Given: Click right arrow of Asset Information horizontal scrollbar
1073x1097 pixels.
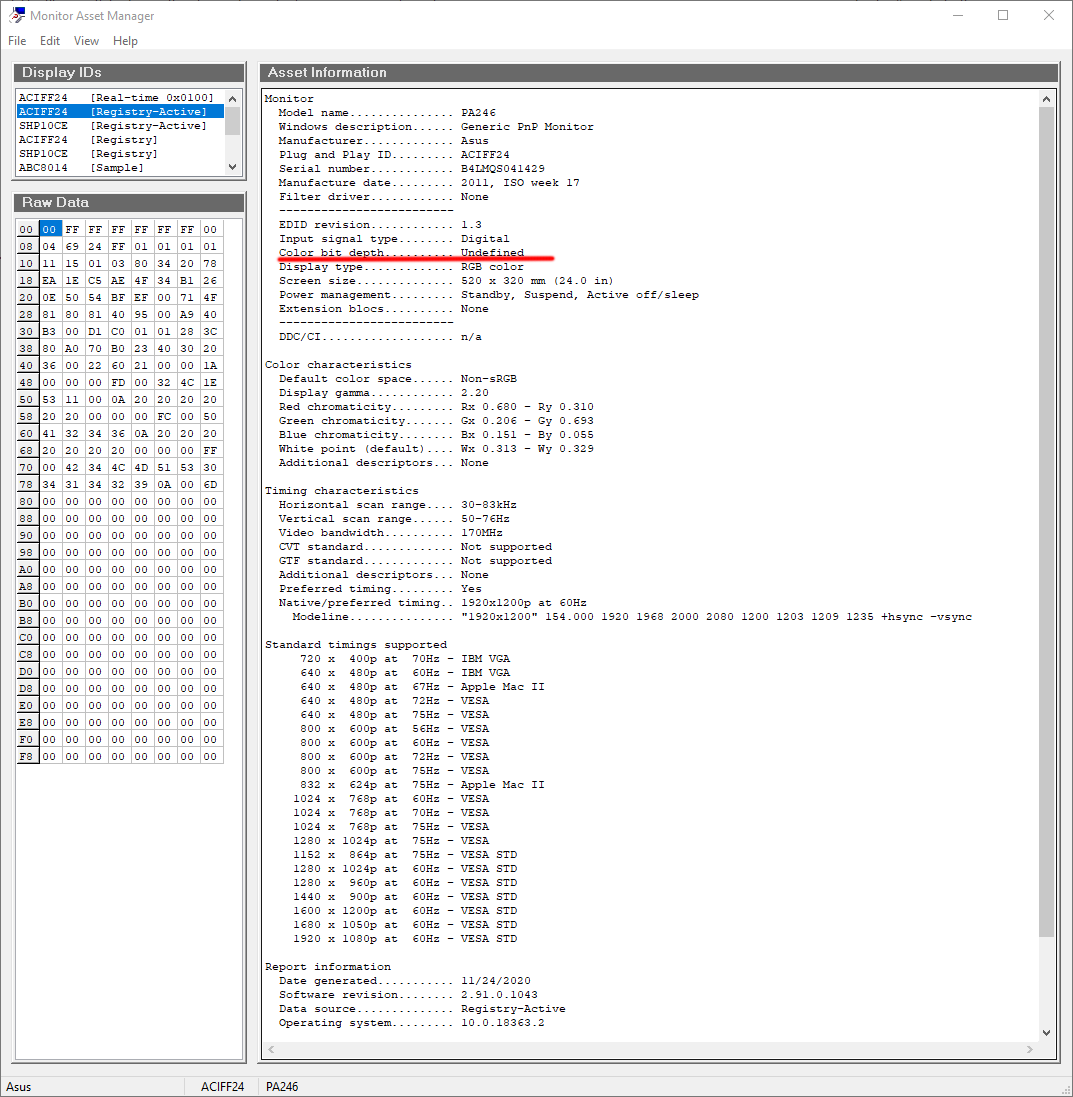Looking at the screenshot, I should coord(1031,1049).
